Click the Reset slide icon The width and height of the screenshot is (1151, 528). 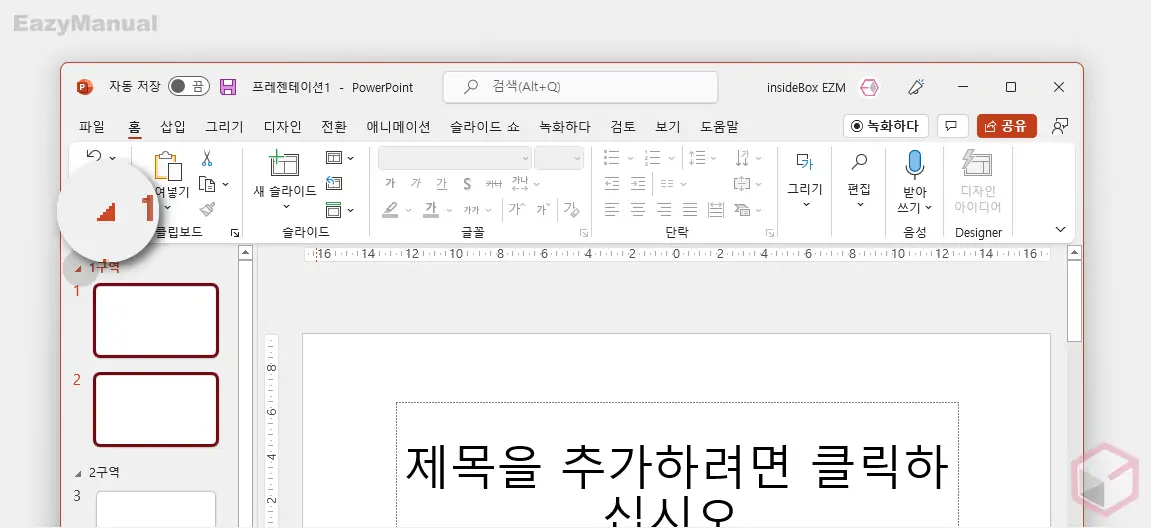(x=334, y=184)
